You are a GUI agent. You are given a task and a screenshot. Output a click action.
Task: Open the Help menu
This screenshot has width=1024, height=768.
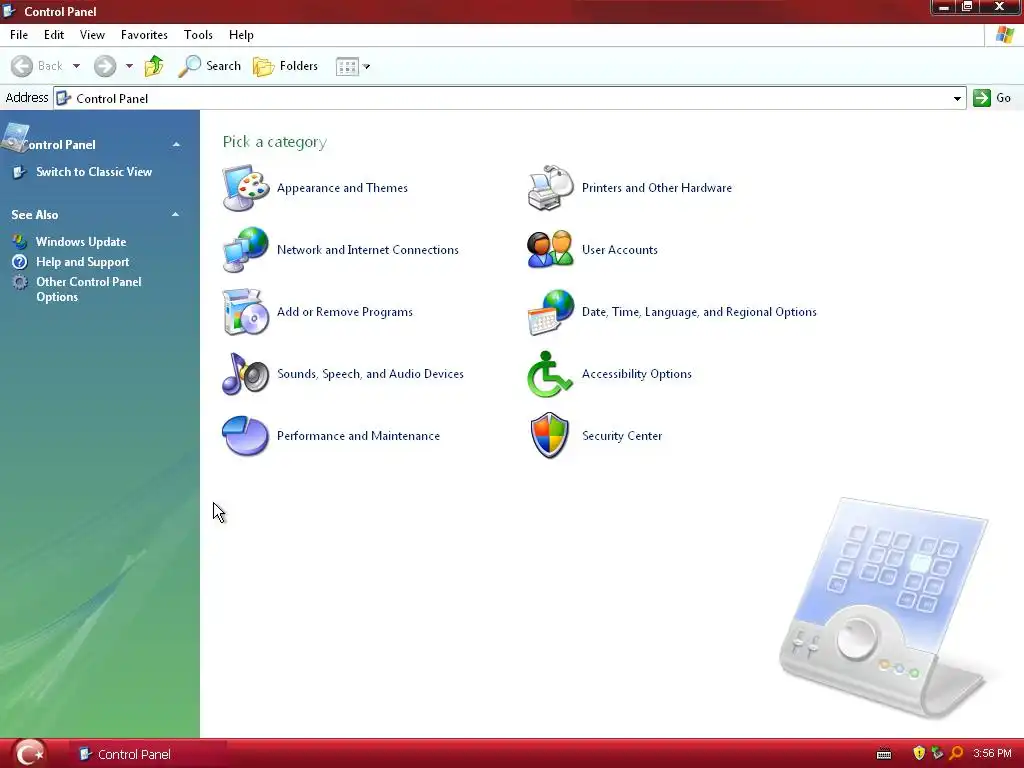click(241, 35)
